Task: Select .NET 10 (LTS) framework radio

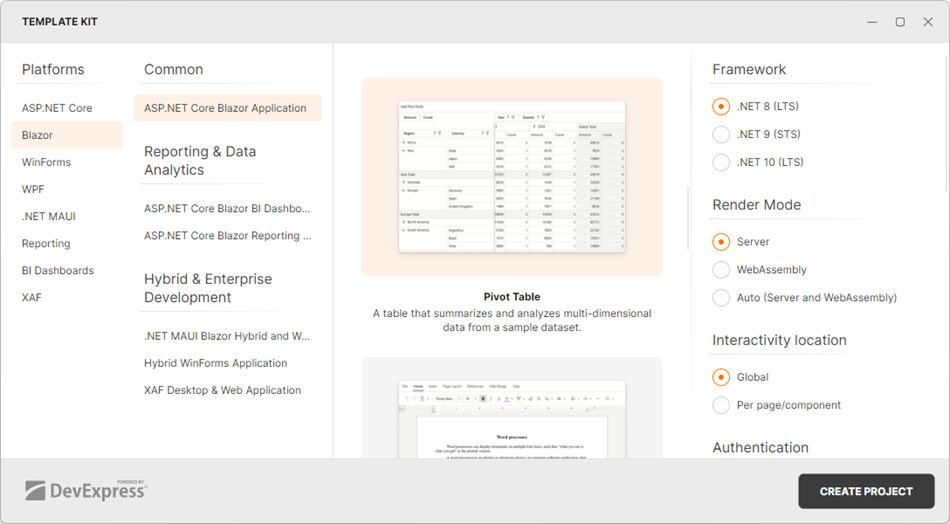Action: tap(721, 162)
